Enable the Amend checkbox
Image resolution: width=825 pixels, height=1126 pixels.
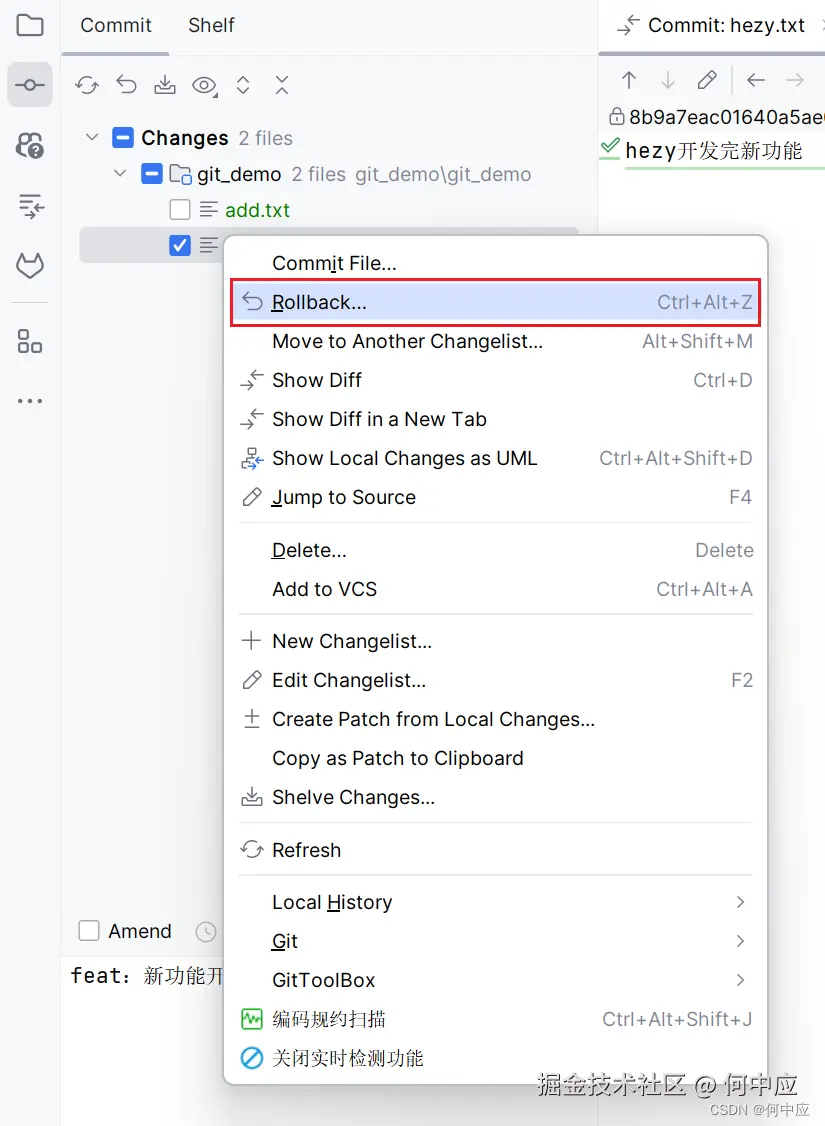[x=89, y=931]
